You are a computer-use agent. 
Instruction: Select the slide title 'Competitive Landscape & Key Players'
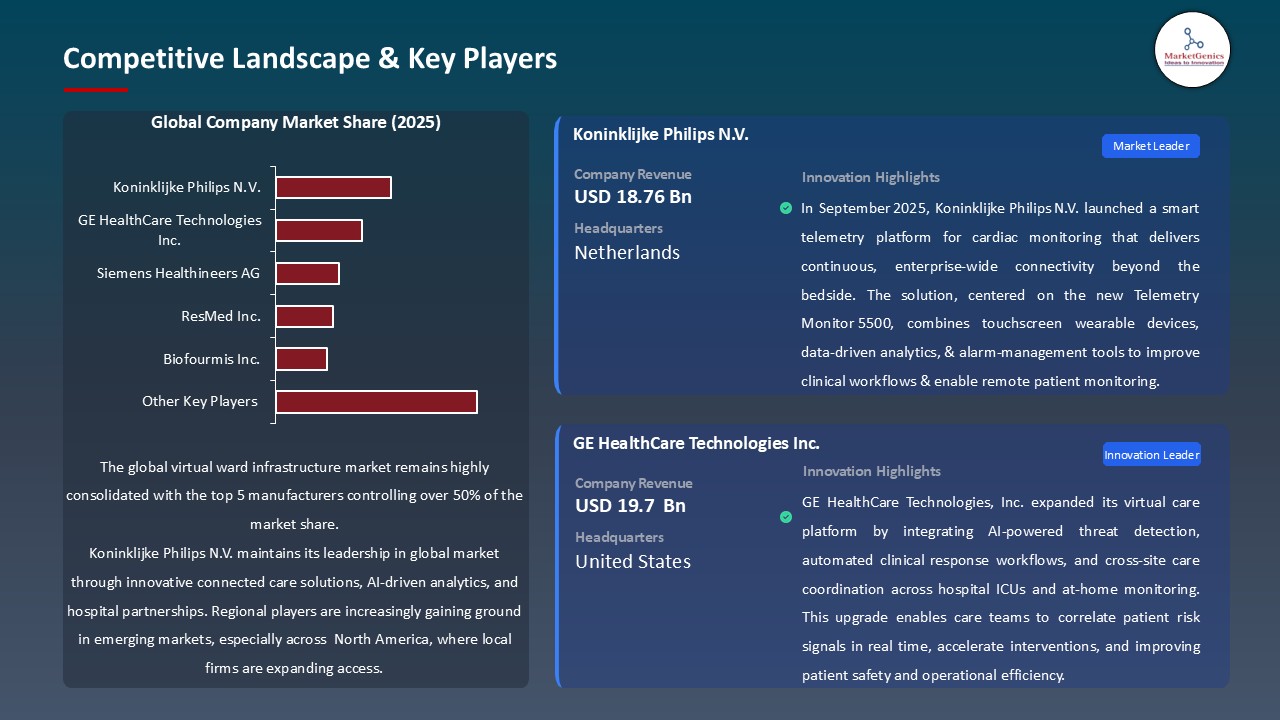tap(310, 59)
